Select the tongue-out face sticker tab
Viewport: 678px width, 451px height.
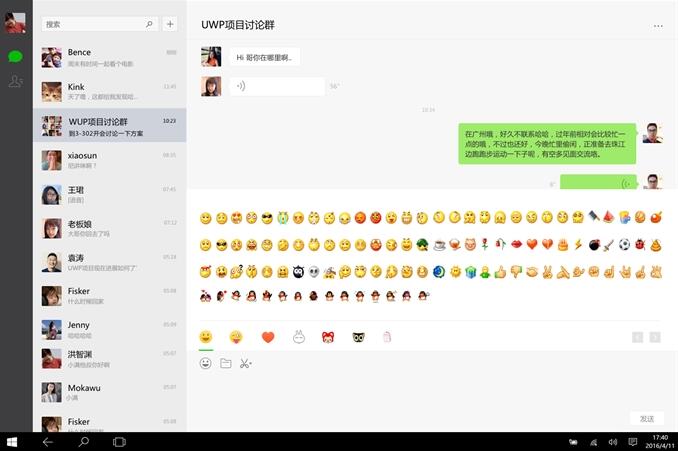[x=236, y=337]
